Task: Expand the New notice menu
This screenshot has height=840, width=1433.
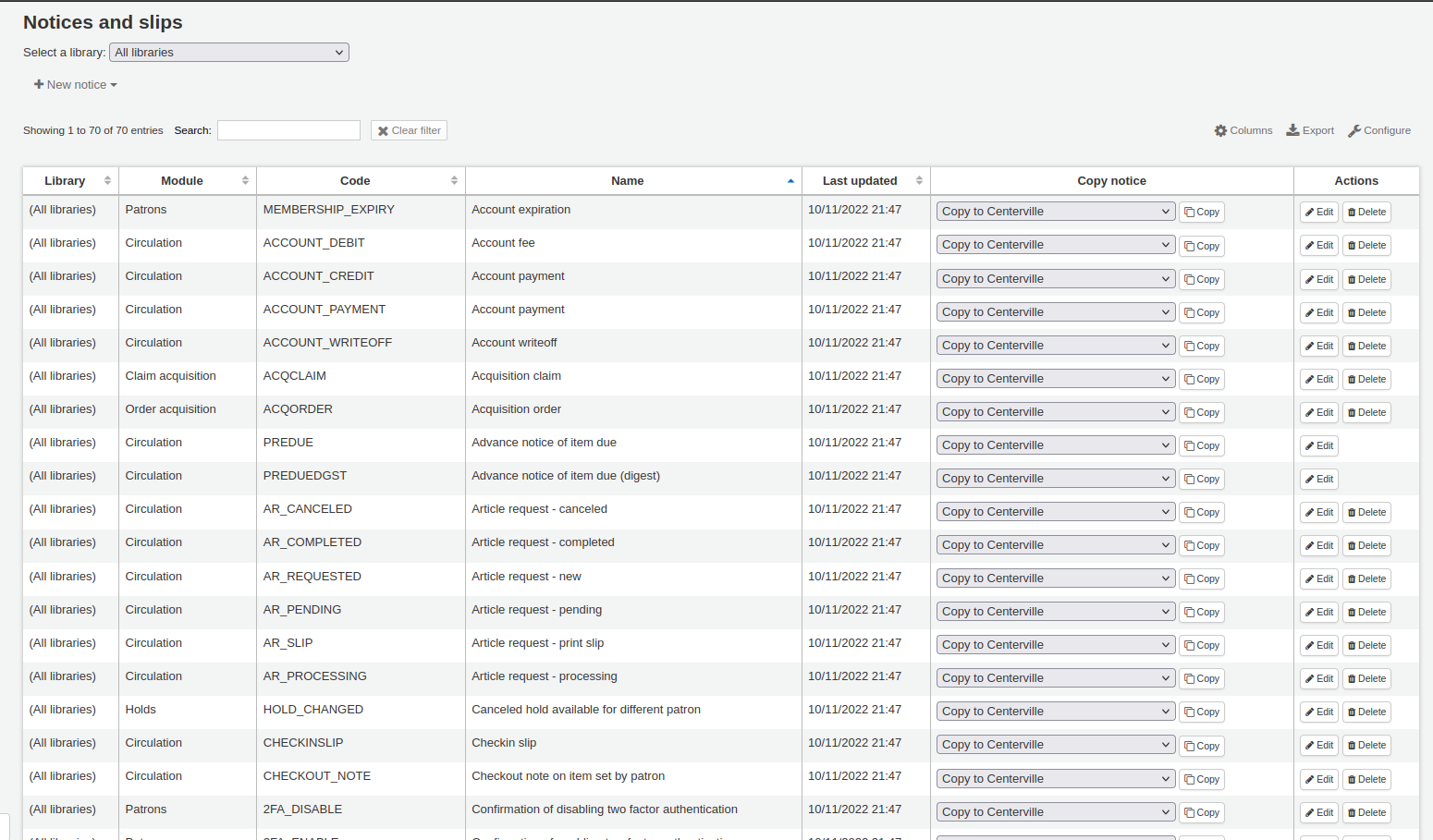Action: click(x=76, y=85)
